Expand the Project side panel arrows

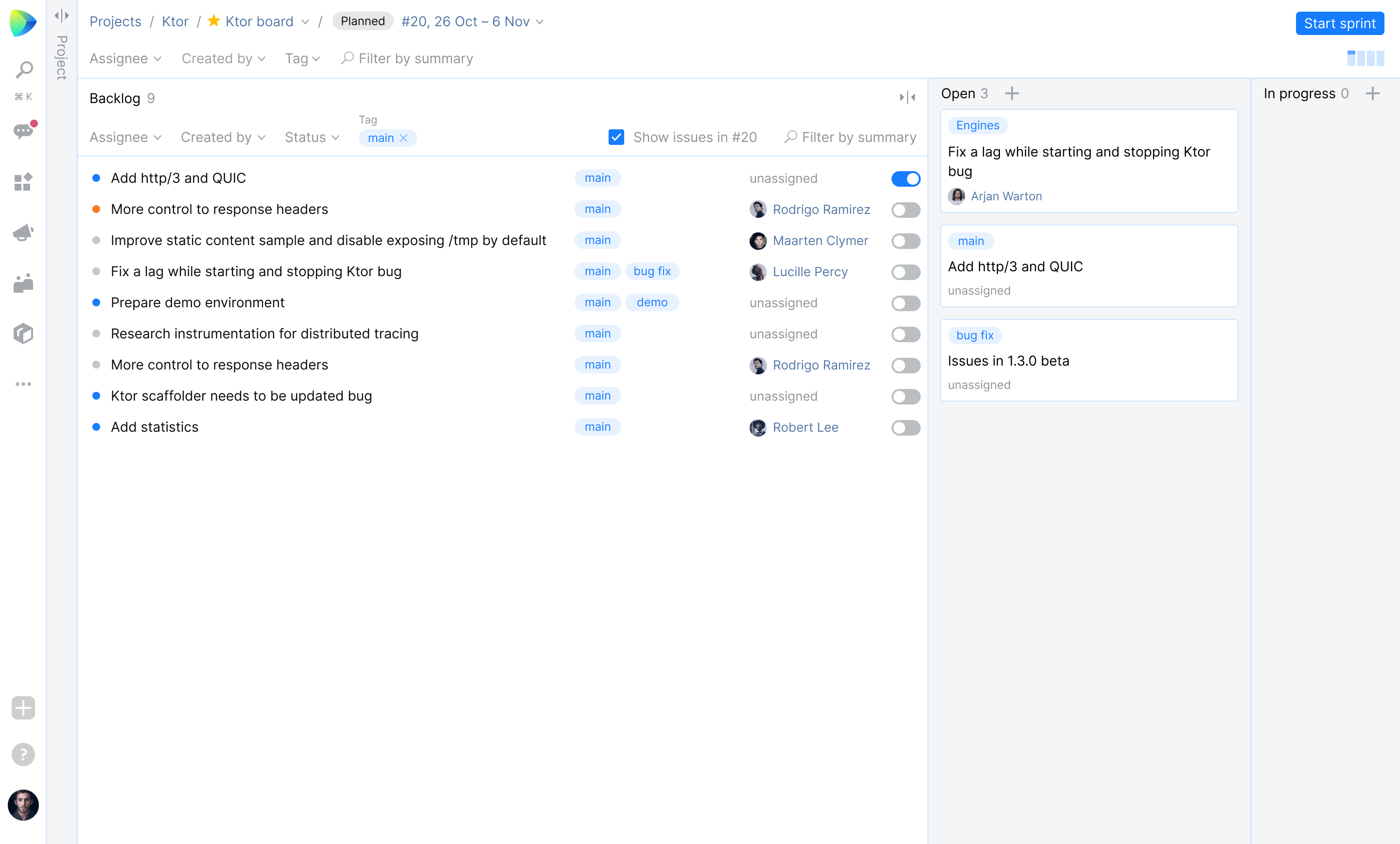(61, 16)
